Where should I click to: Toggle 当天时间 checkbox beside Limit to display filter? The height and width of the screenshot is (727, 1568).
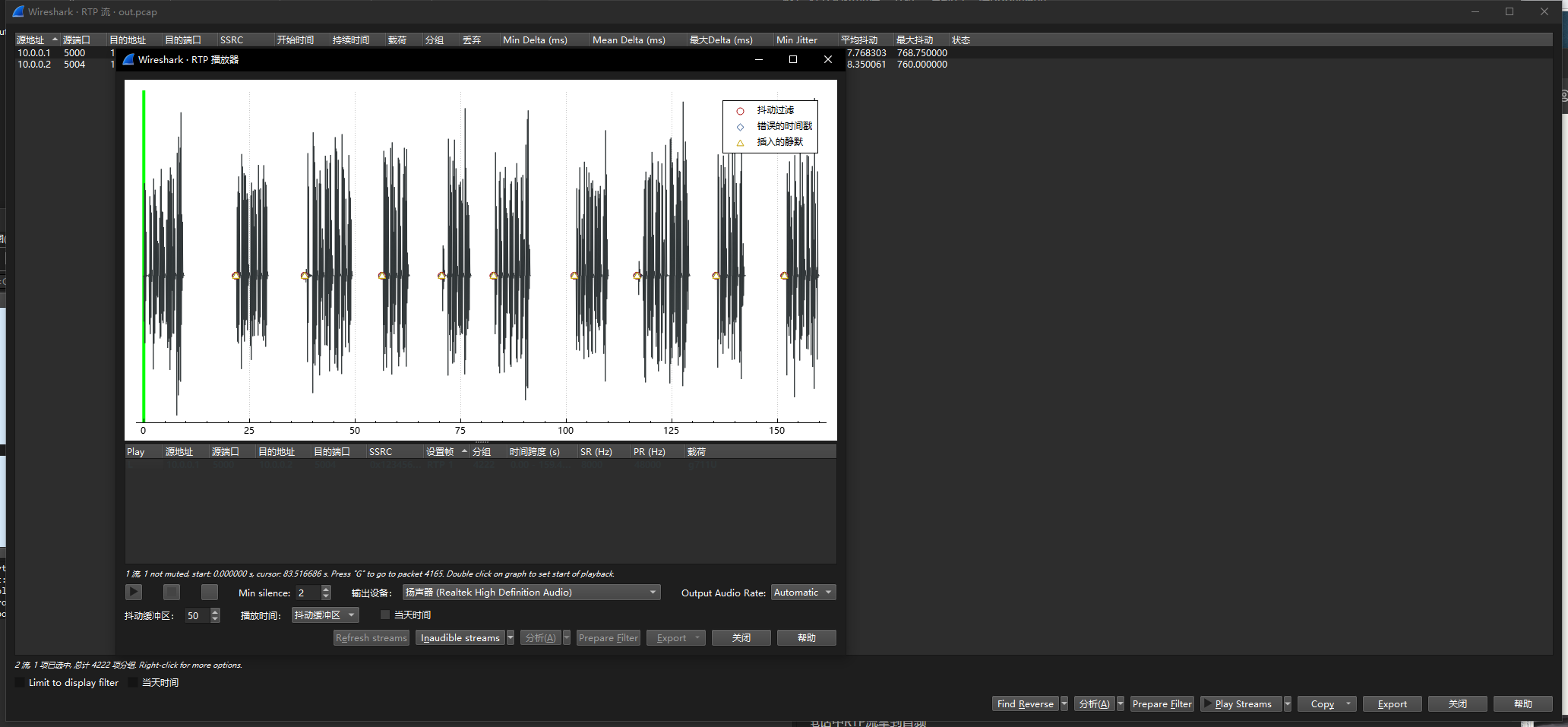134,683
